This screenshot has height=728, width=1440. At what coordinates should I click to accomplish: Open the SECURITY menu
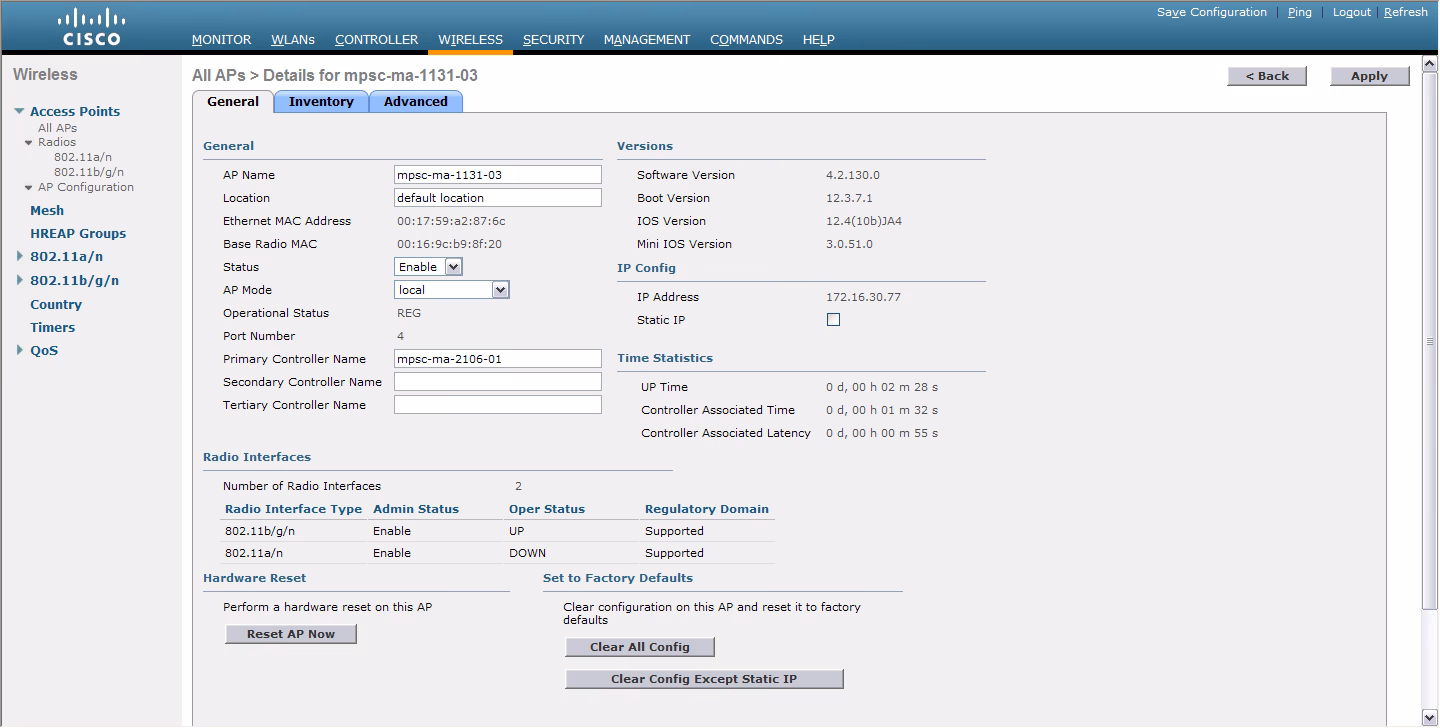(x=553, y=39)
